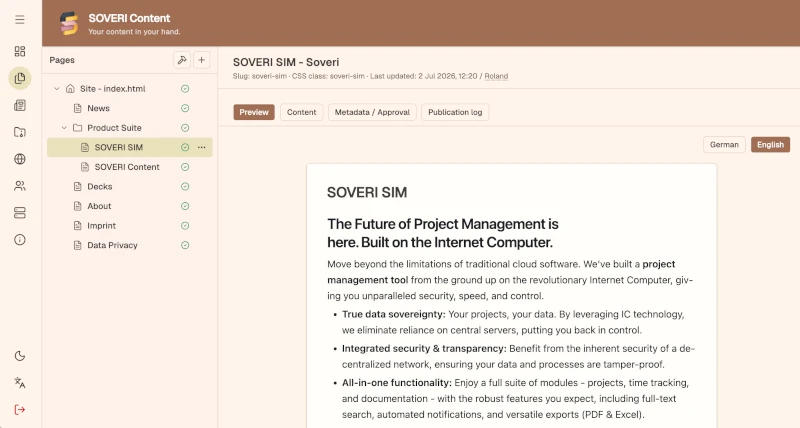The width and height of the screenshot is (800, 428).
Task: Toggle dark mode moon icon
Action: tap(20, 356)
